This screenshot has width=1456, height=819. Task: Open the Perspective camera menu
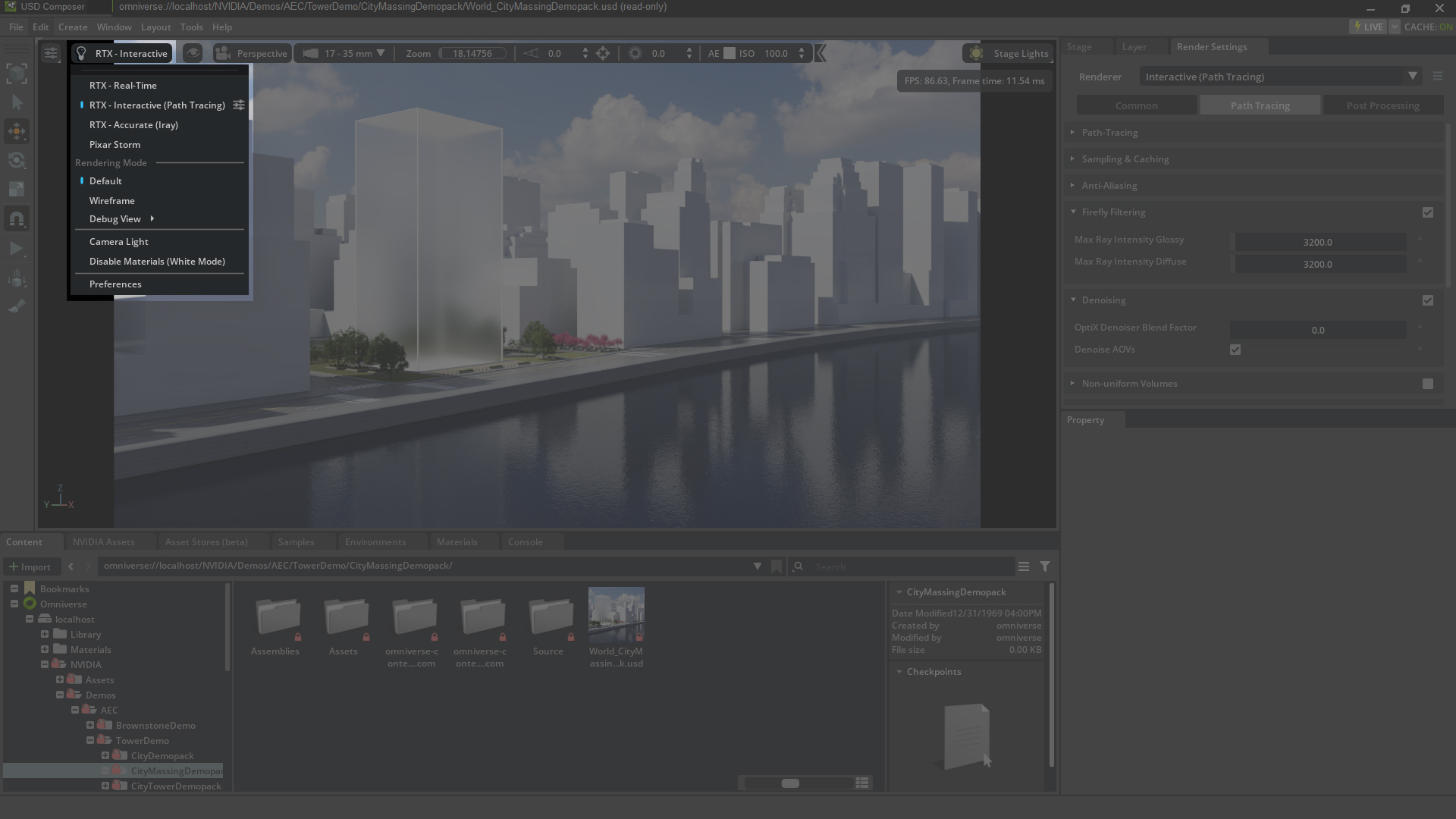251,53
